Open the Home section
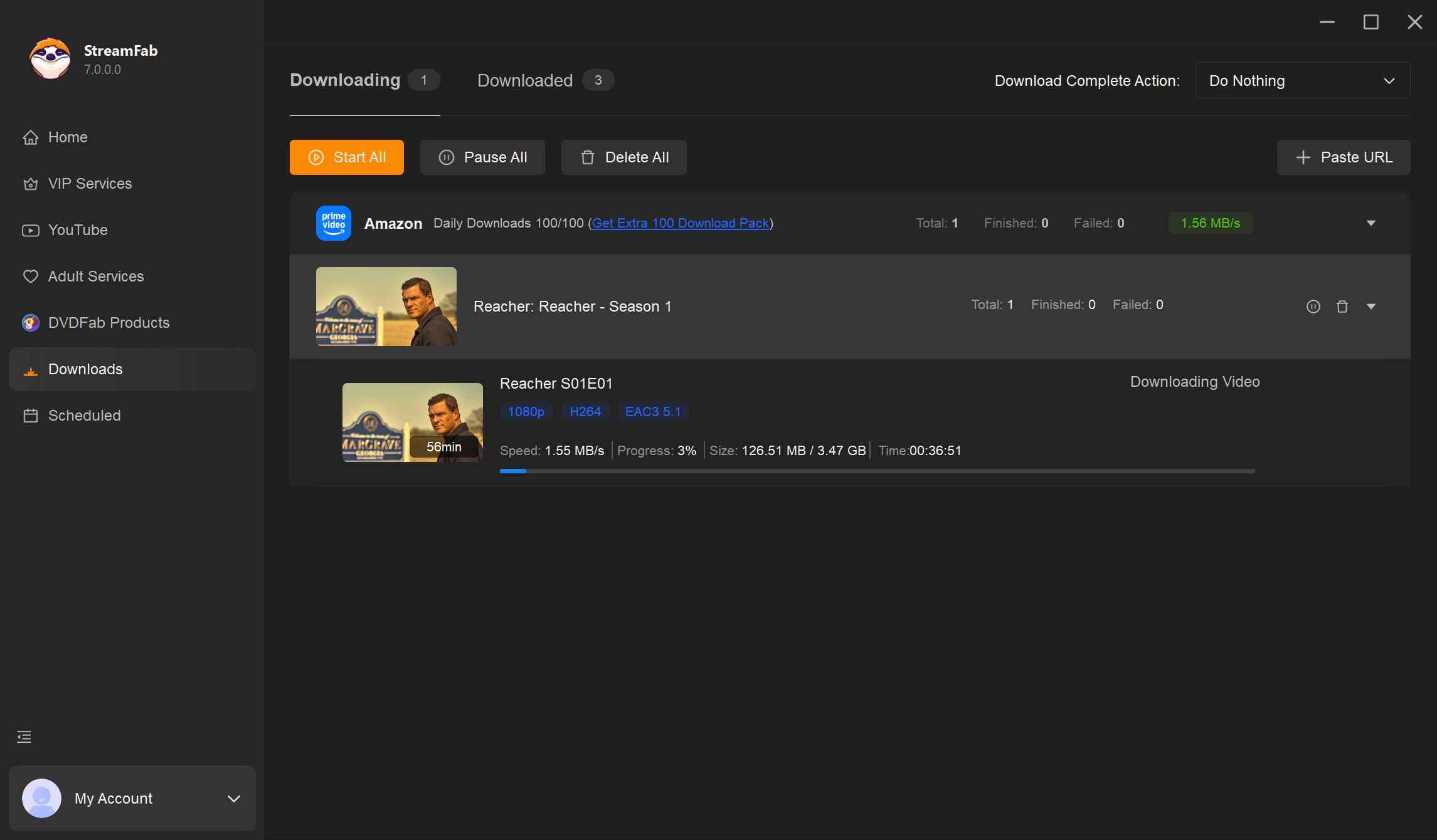1437x840 pixels. point(68,137)
